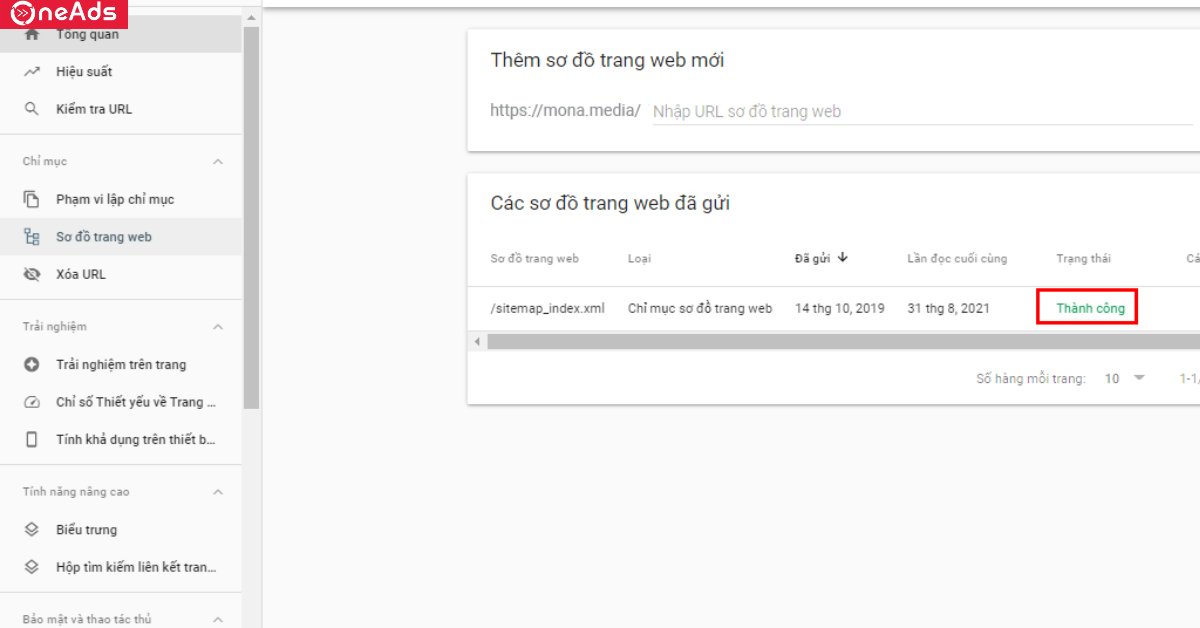Click the sort arrow next to Đã gửi
Screen dimensions: 1200x628
843,258
